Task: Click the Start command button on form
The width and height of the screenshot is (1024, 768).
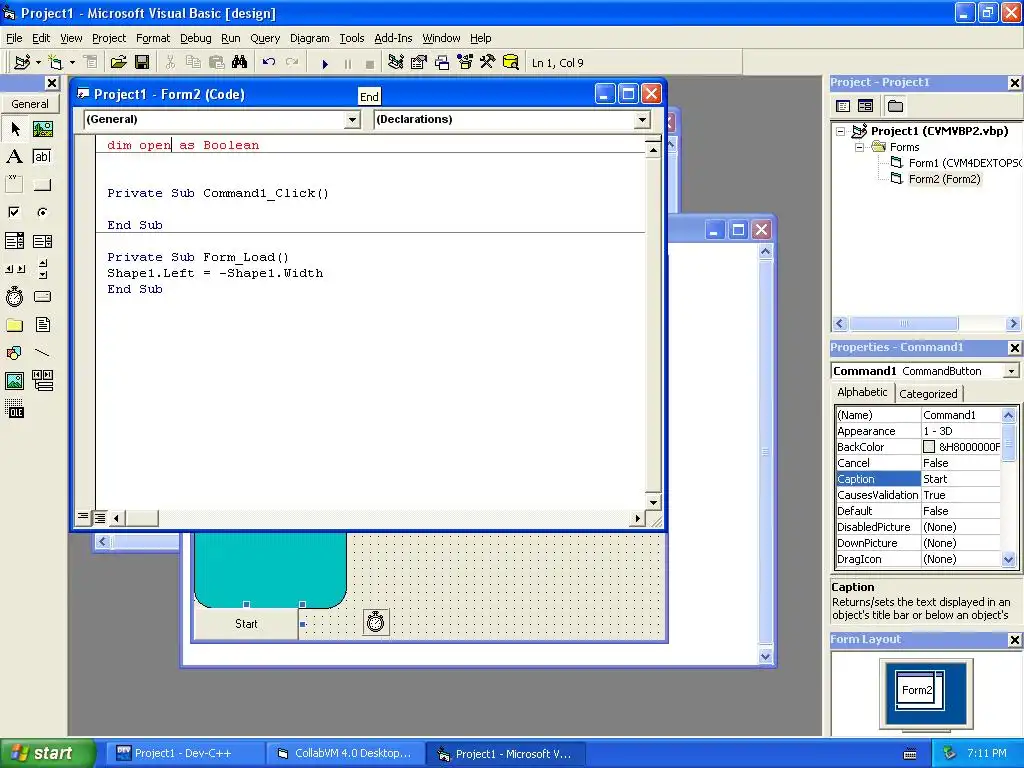Action: [x=246, y=624]
